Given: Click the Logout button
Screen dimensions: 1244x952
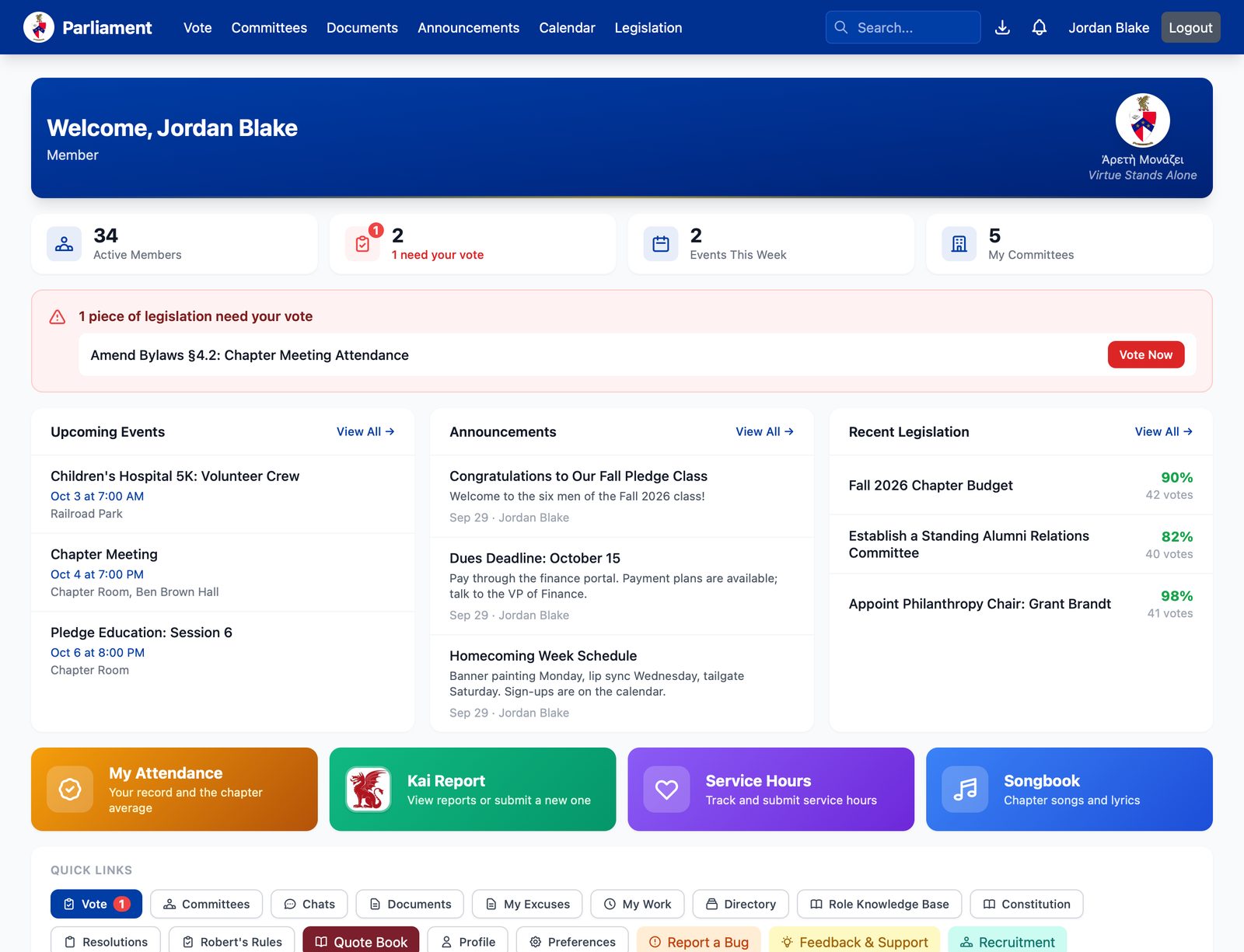Looking at the screenshot, I should point(1190,27).
